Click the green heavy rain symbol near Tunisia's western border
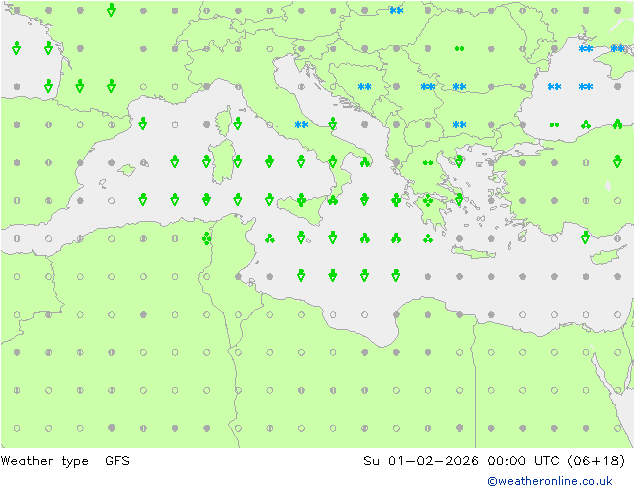Screen dimensions: 634x490 click(207, 239)
